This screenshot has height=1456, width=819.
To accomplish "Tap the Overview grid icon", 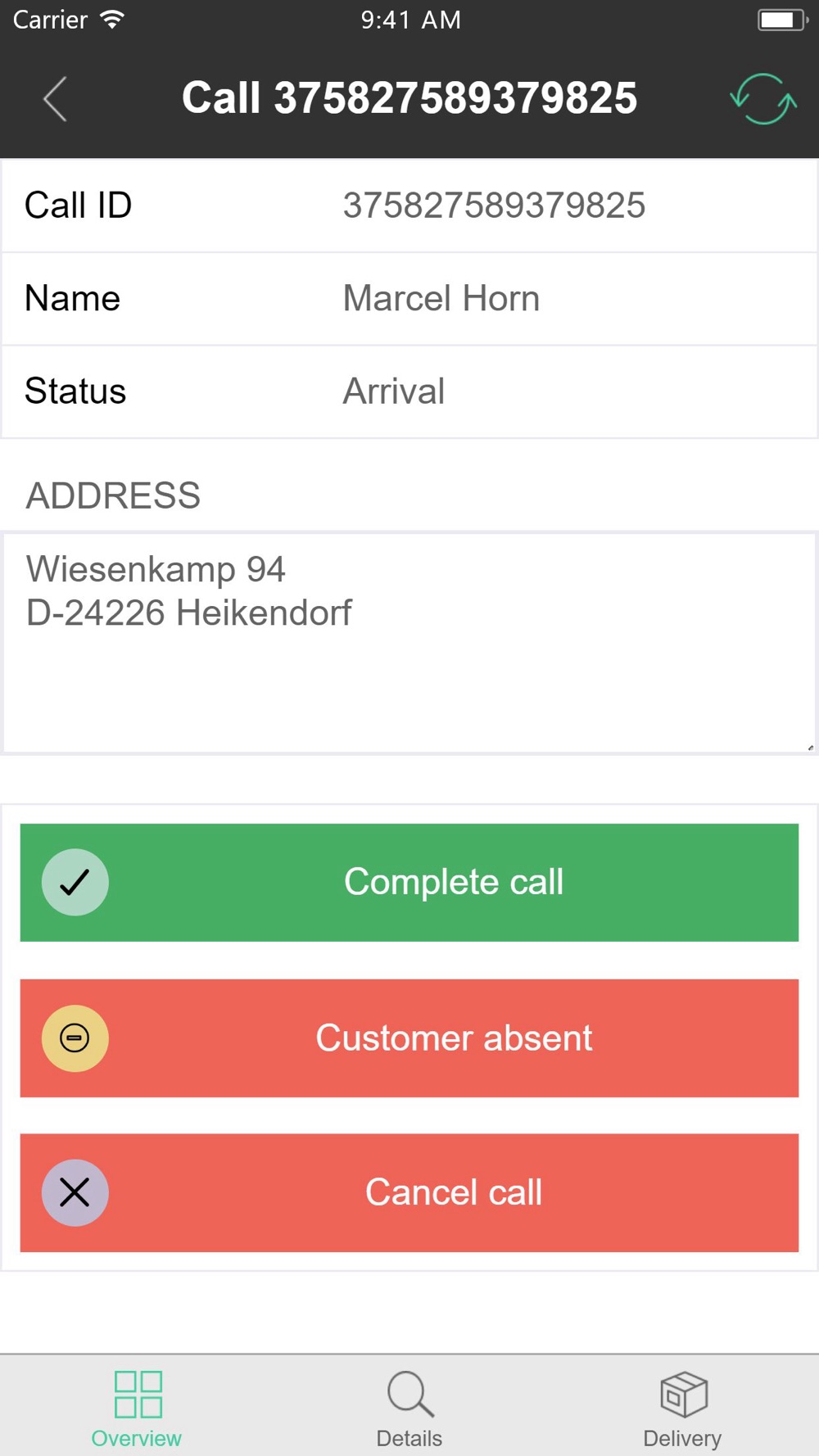I will click(138, 1395).
